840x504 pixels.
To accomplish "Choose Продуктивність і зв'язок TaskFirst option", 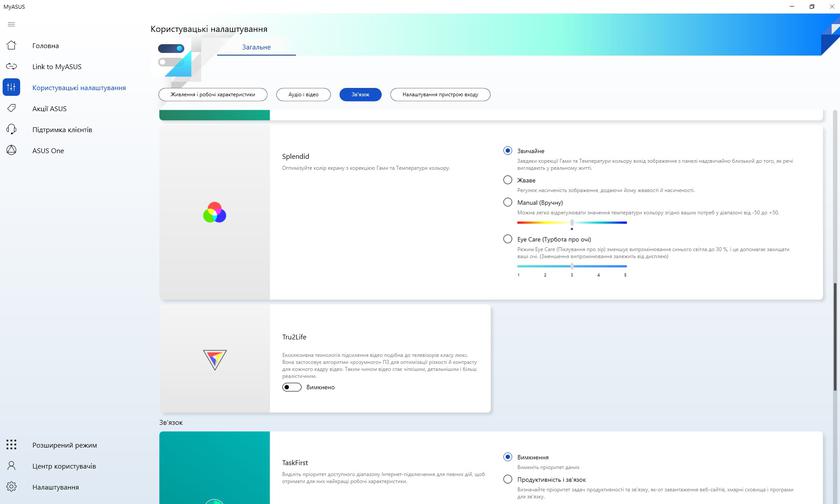I will [x=508, y=479].
